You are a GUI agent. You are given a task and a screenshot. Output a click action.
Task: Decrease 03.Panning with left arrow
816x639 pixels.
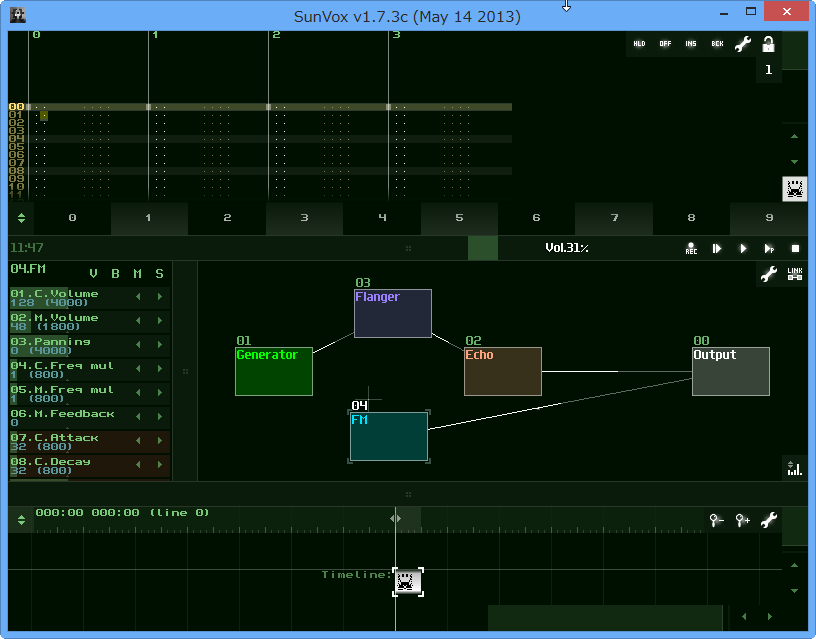138,344
